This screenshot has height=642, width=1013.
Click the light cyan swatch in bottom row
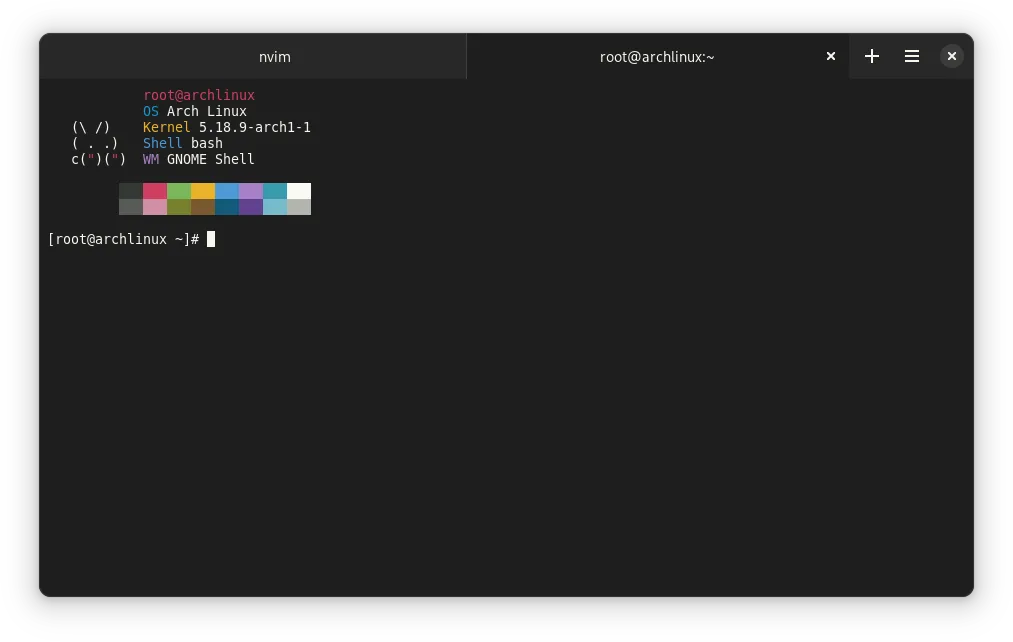pos(275,207)
